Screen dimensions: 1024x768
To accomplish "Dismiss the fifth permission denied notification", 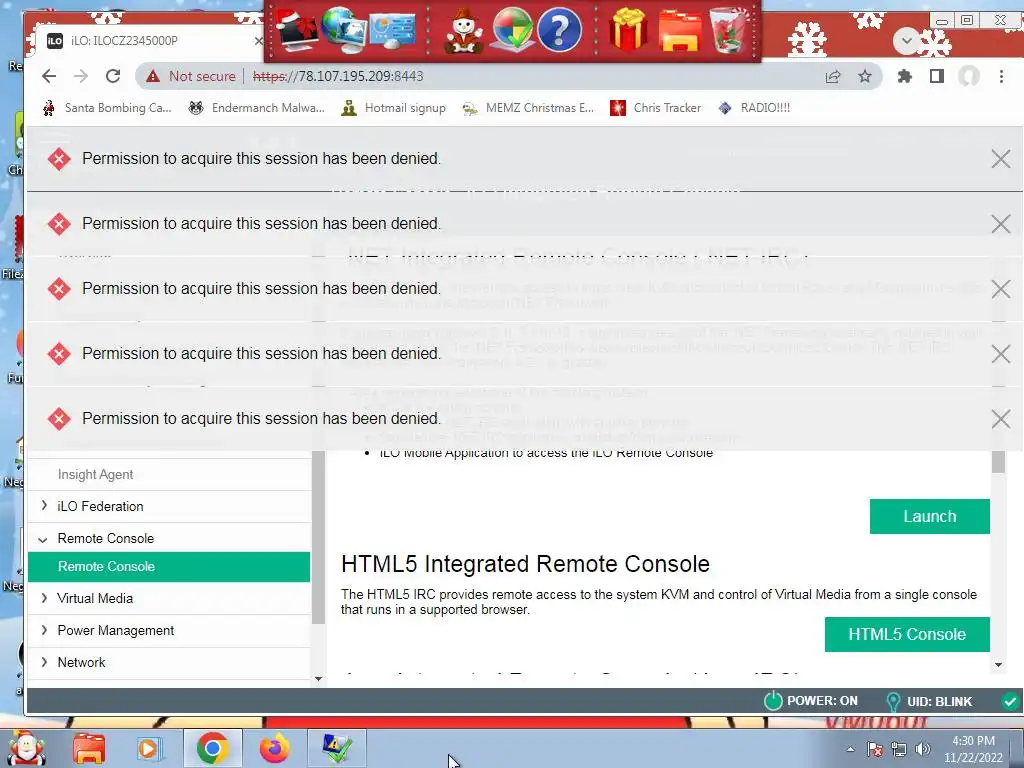I will point(1000,419).
